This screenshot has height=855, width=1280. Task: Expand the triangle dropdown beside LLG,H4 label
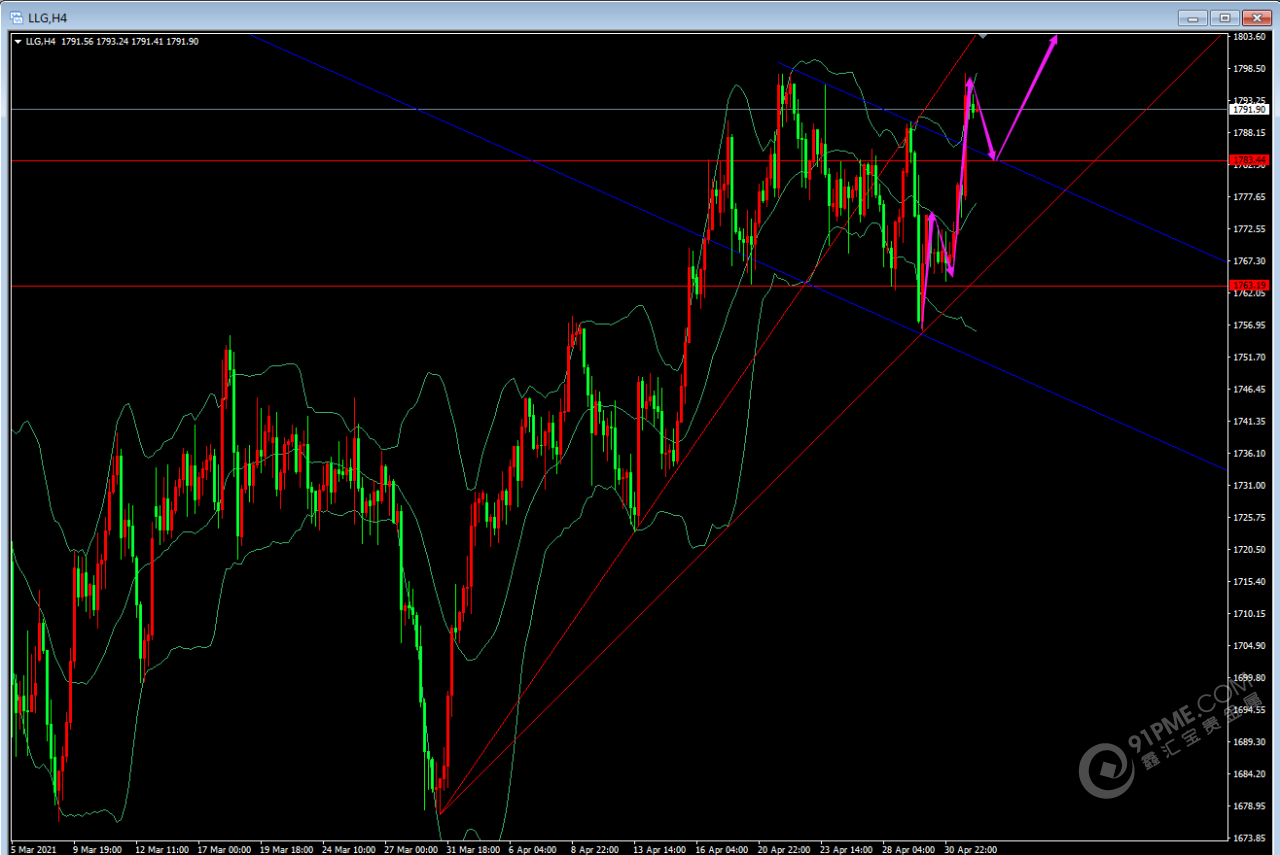coord(19,41)
